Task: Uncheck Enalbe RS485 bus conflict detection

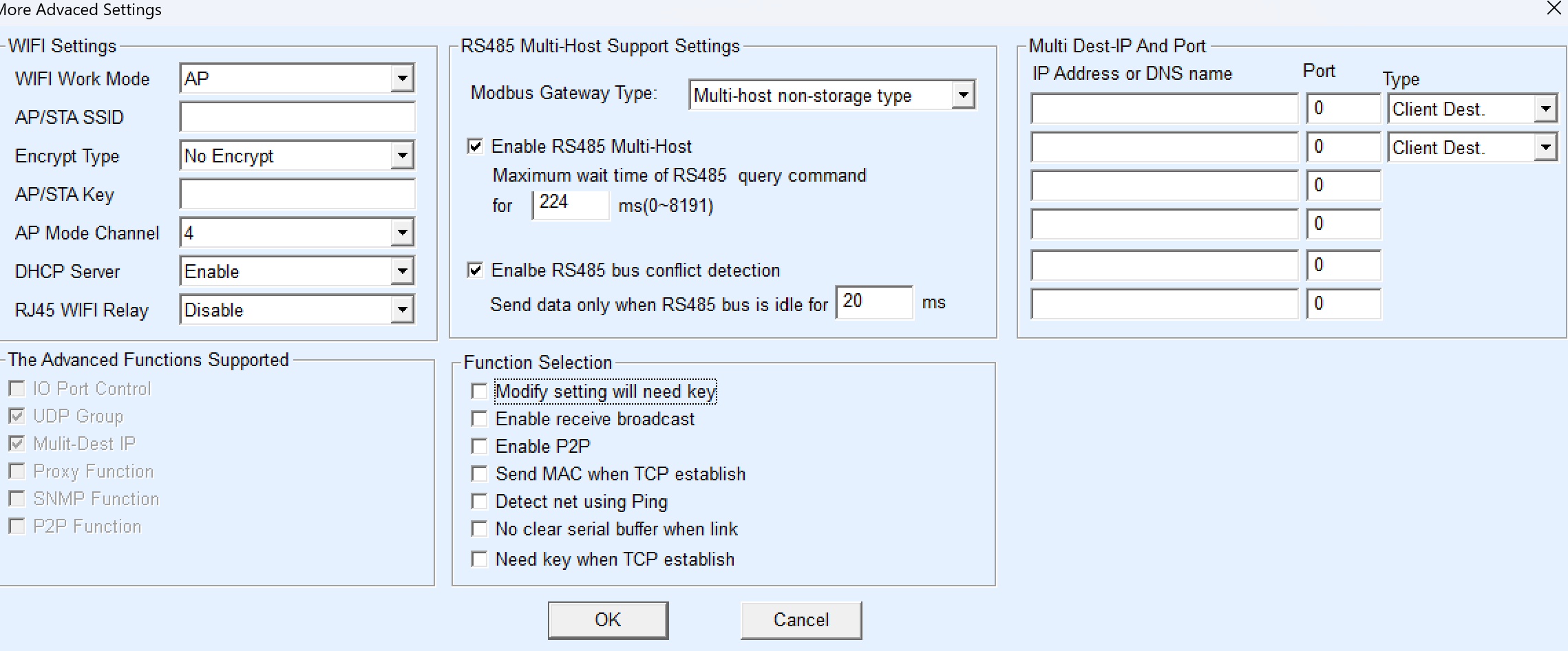Action: (x=476, y=270)
